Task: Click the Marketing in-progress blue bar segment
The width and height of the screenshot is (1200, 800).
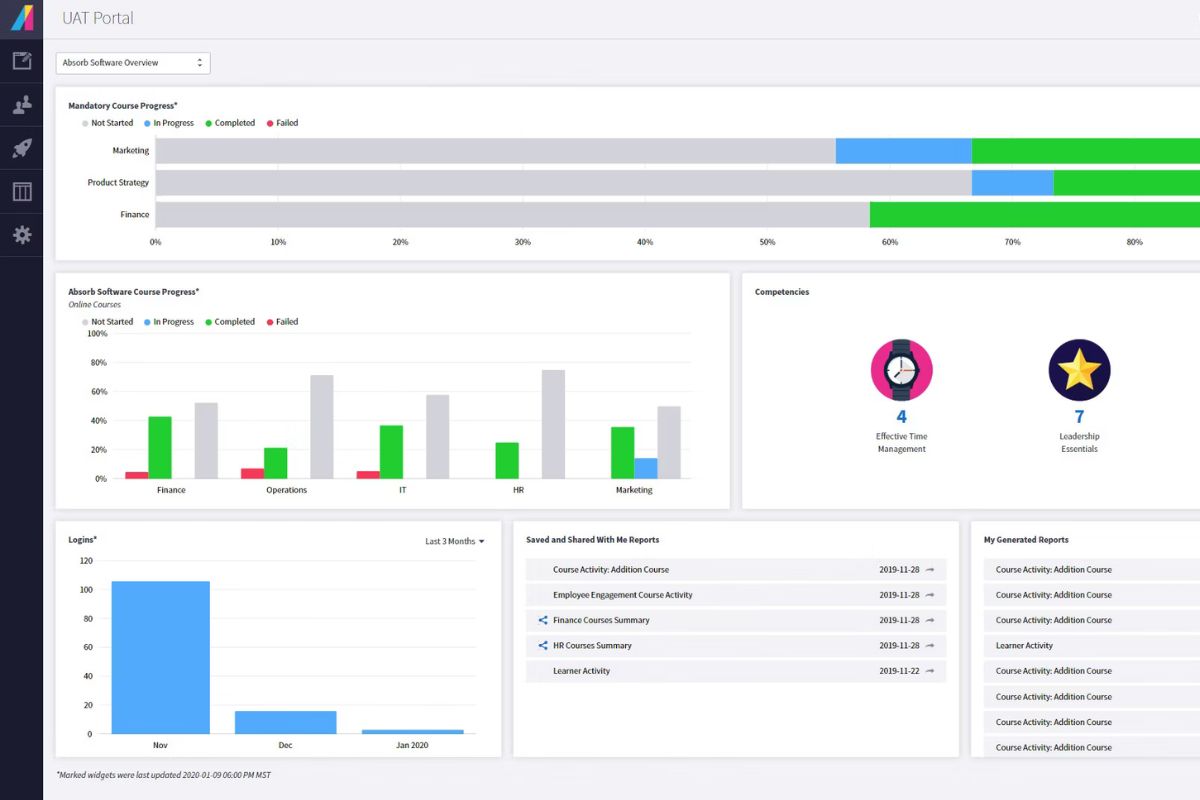Action: pyautogui.click(x=904, y=151)
